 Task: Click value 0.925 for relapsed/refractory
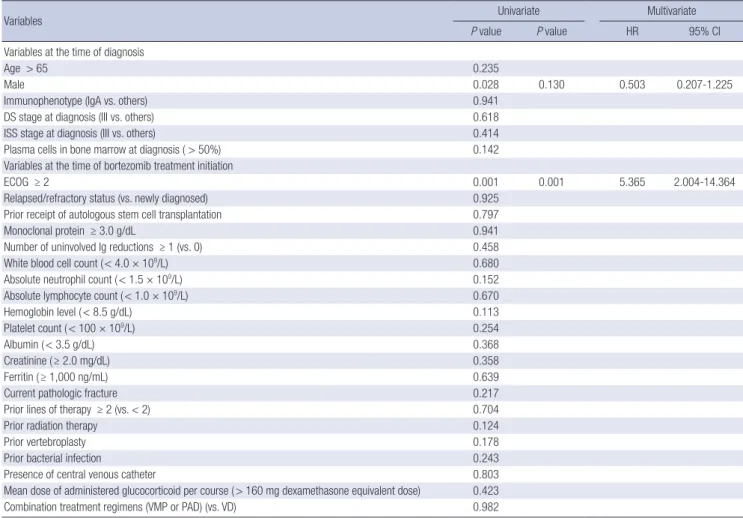pos(486,198)
